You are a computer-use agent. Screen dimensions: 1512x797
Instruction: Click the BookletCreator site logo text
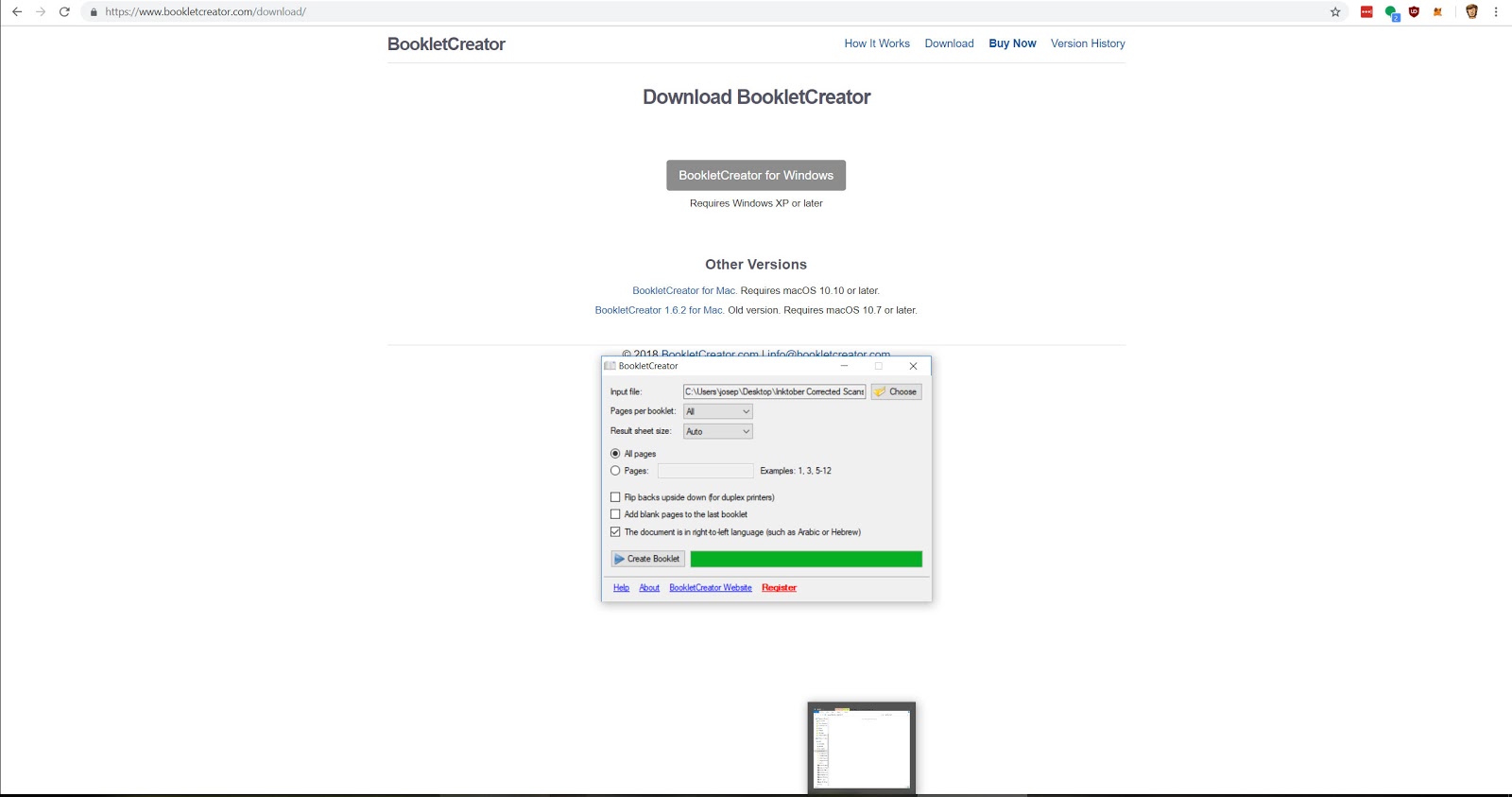[446, 44]
